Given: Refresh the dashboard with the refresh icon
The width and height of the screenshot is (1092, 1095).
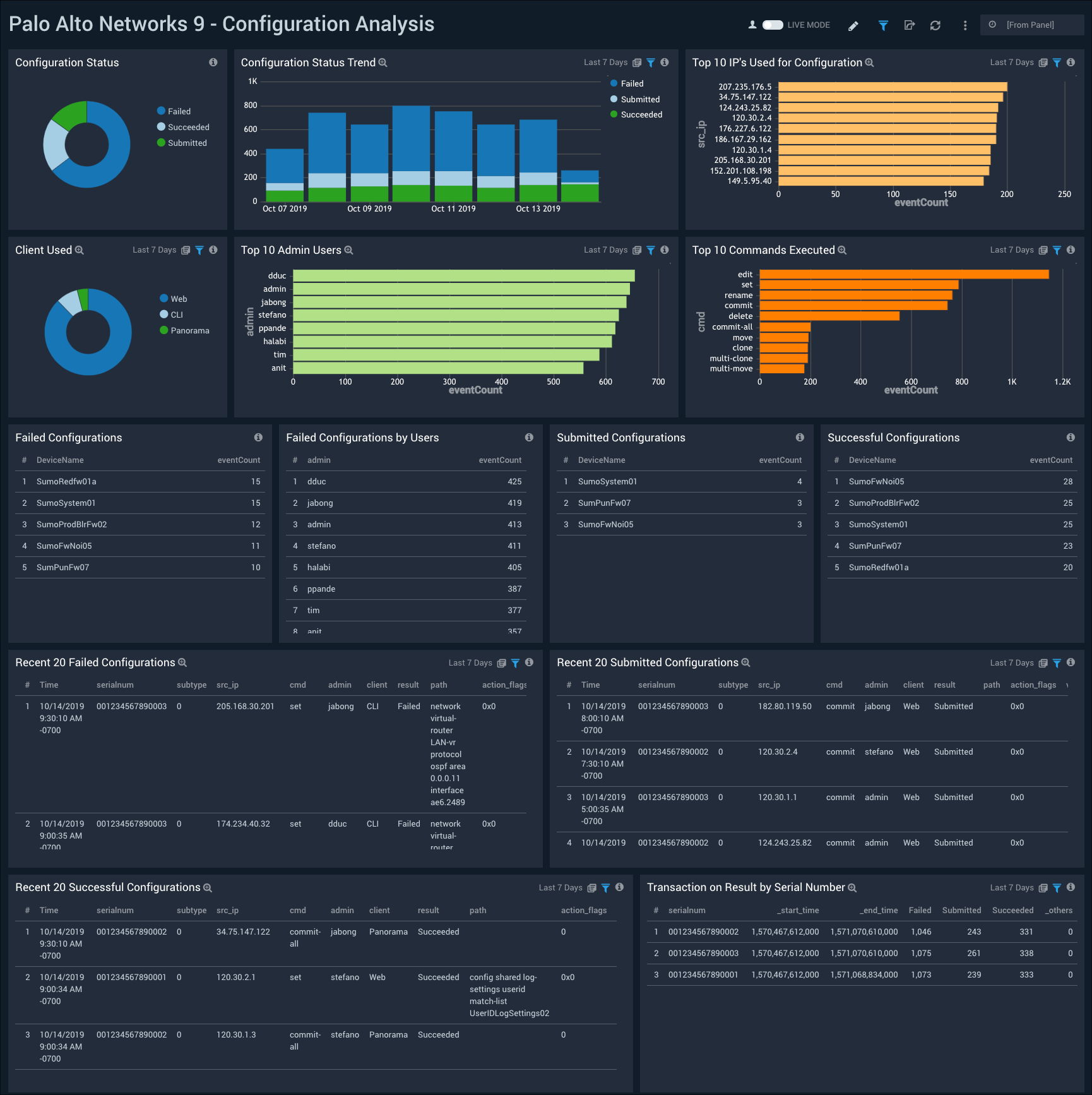Looking at the screenshot, I should click(x=935, y=26).
